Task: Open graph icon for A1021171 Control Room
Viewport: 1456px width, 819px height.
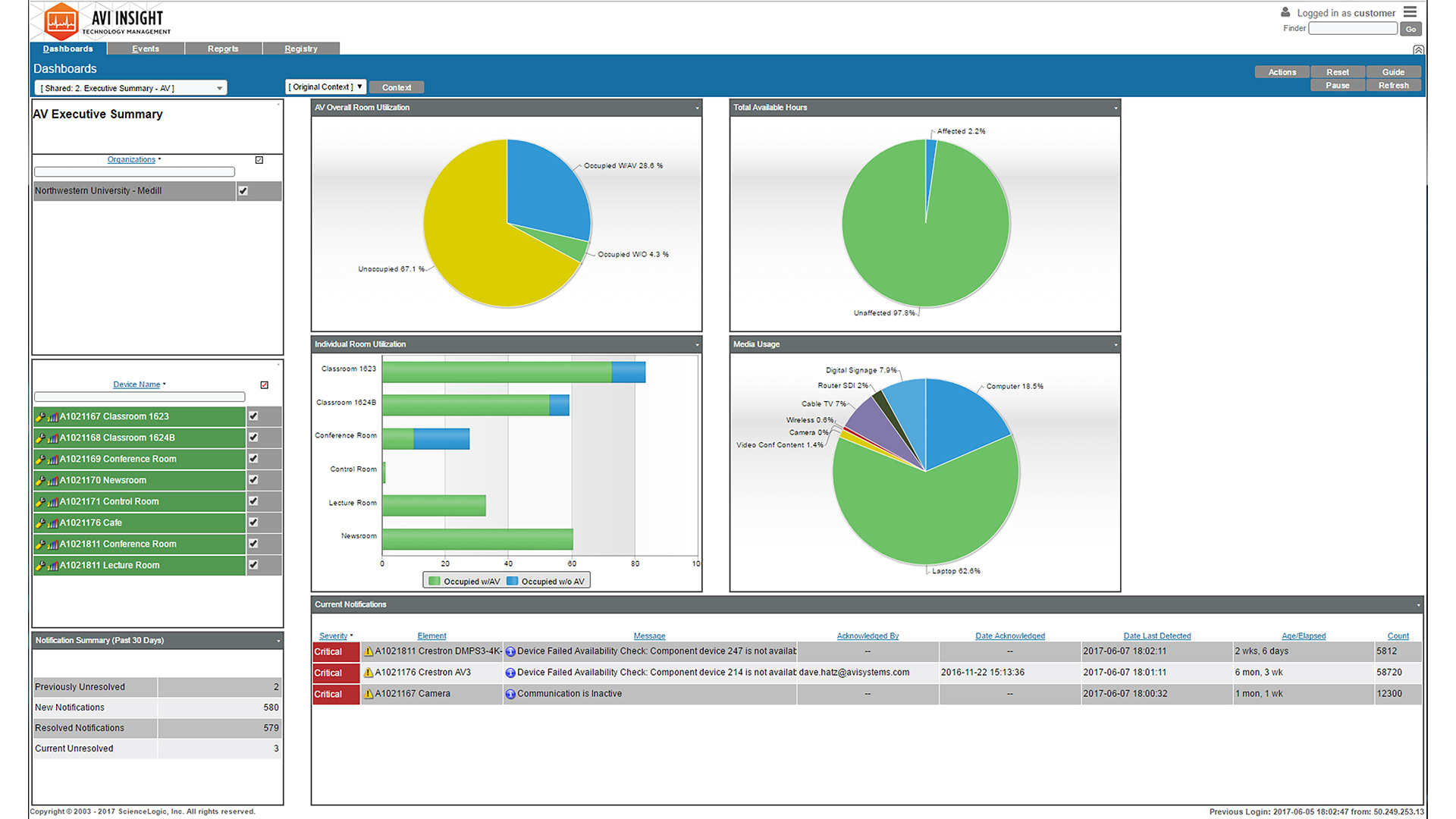Action: (52, 501)
